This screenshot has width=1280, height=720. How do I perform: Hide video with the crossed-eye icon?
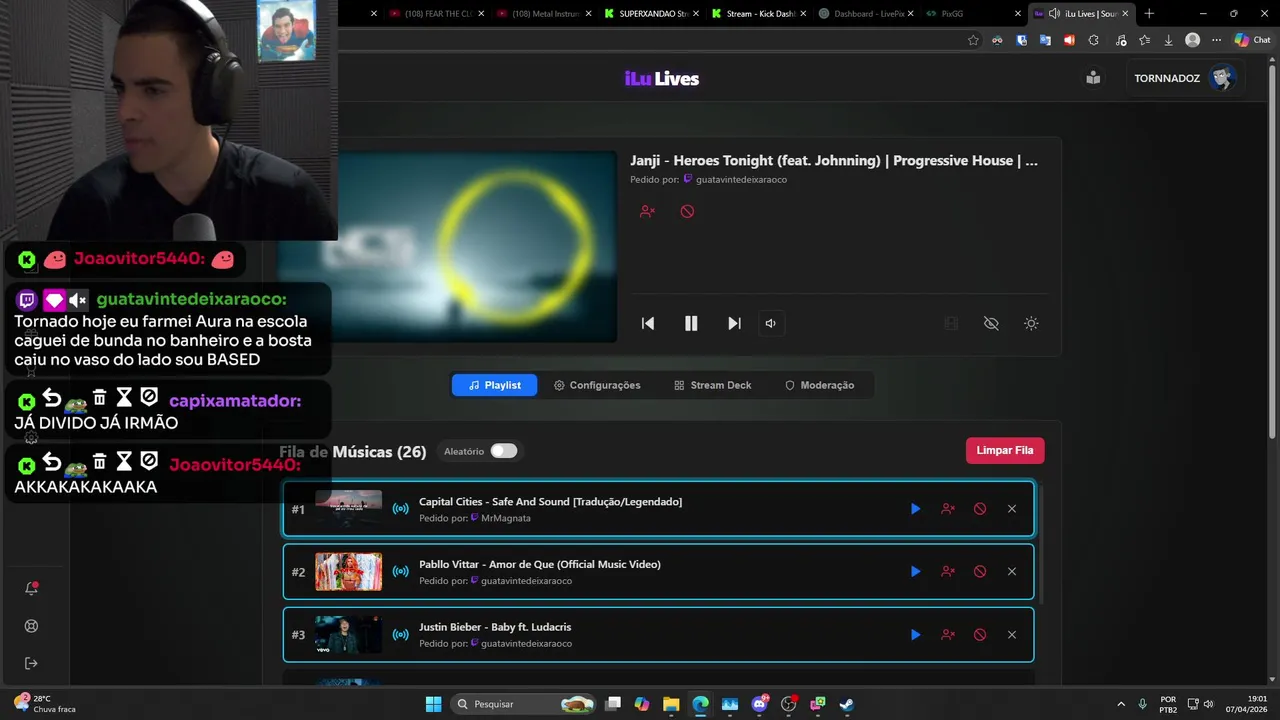click(x=991, y=323)
